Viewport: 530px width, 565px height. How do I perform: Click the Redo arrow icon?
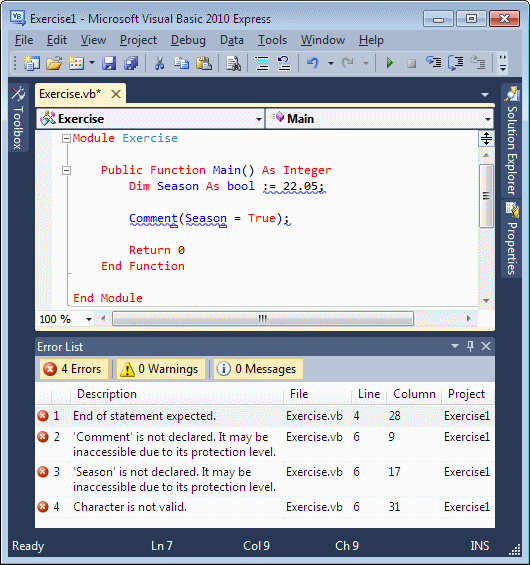[x=348, y=63]
